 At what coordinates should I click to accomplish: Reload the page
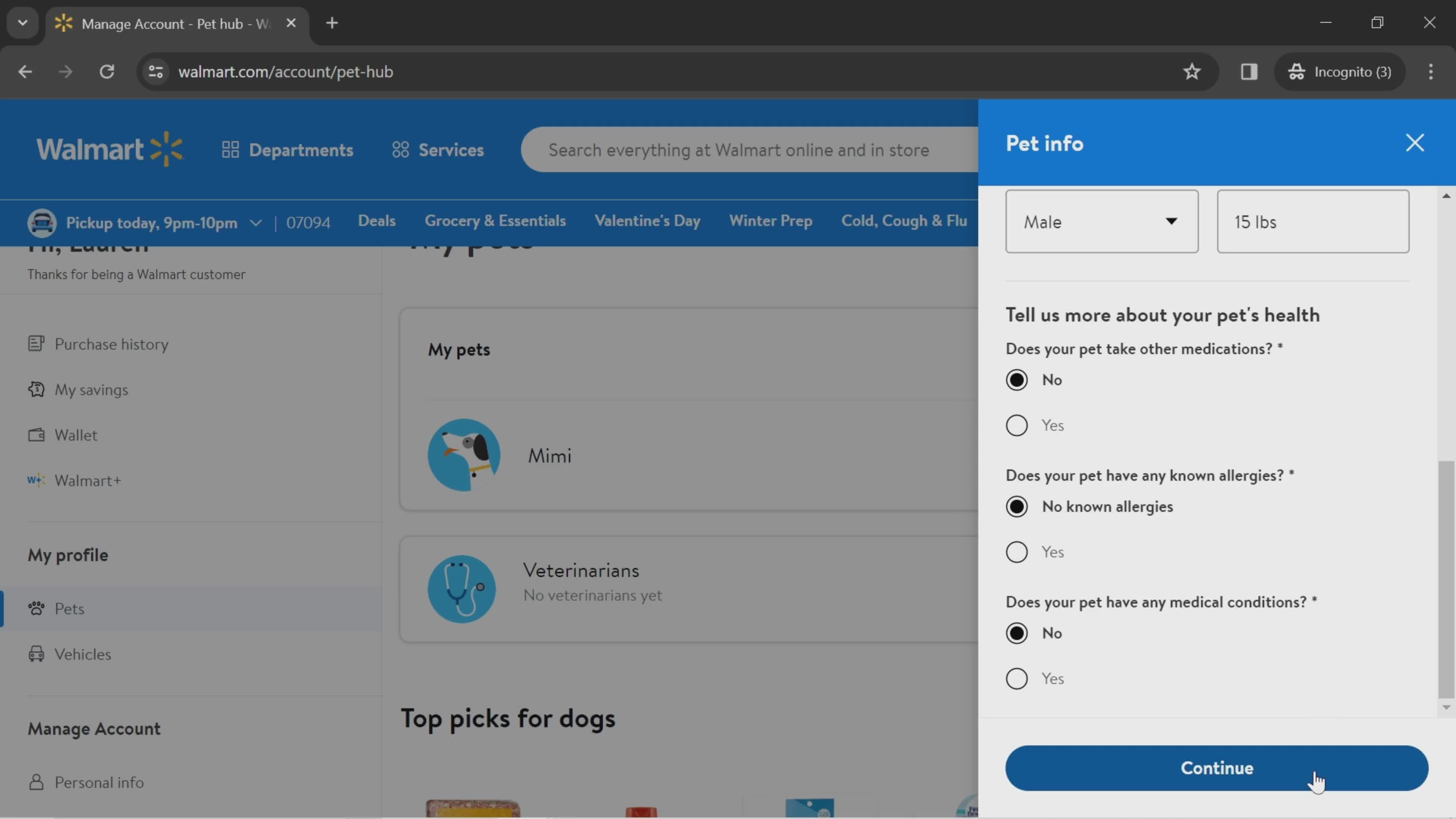click(x=107, y=72)
